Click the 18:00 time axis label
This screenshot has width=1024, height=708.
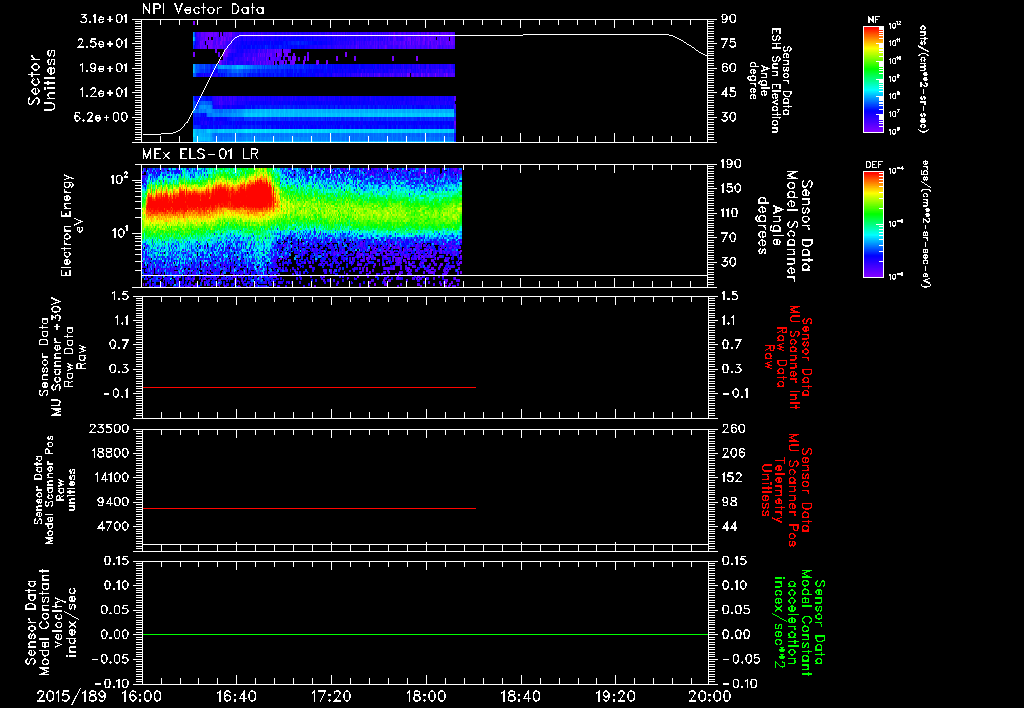426,696
